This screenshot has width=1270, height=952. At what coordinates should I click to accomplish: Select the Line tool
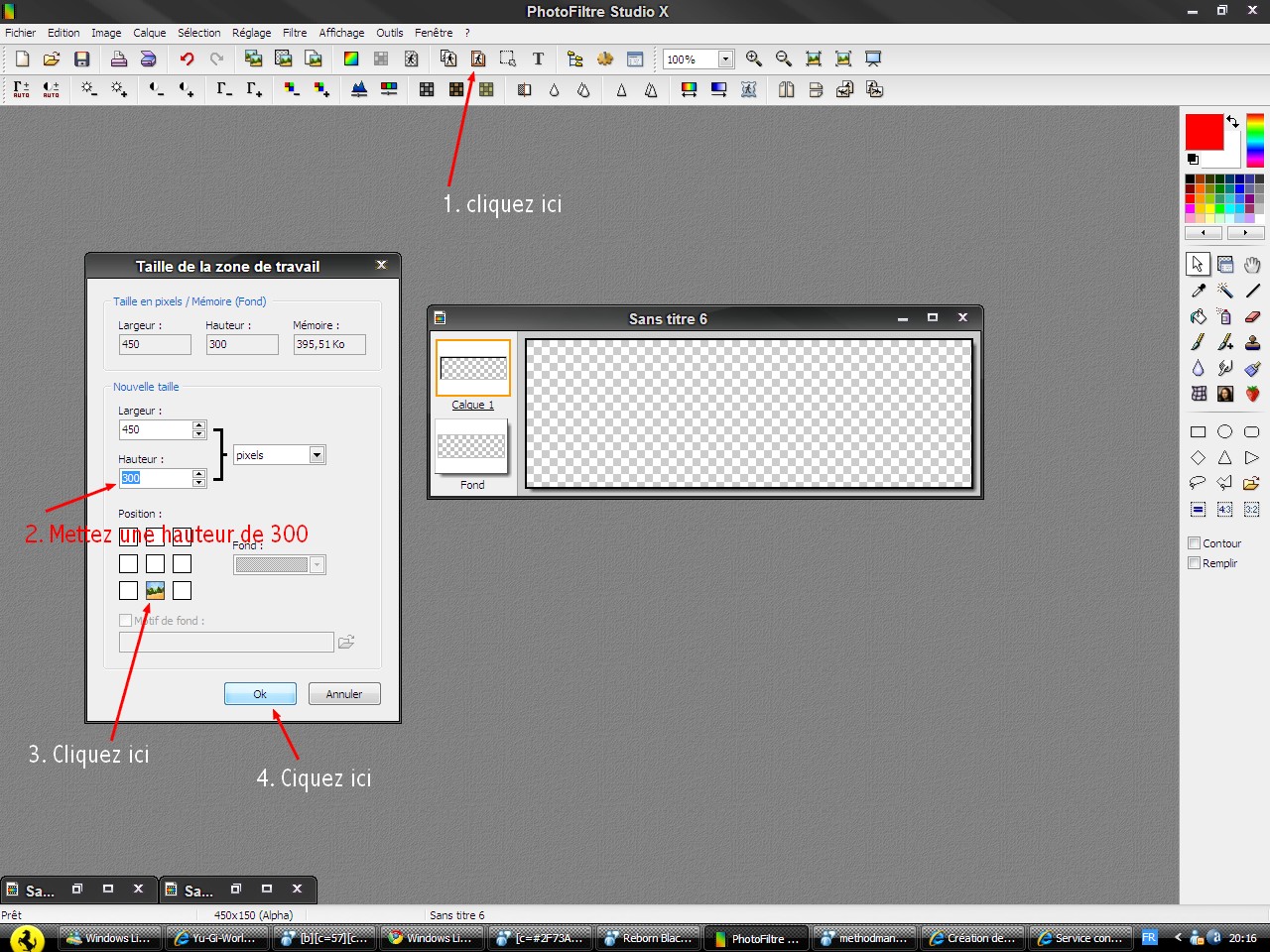1252,291
